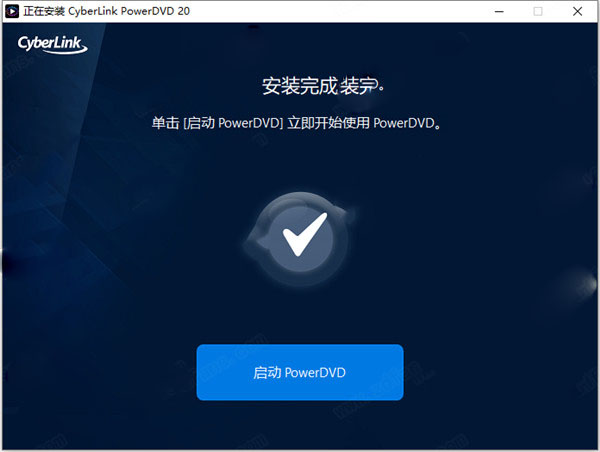Click the 安装完成 heading text
Screen dimensions: 600x452
300,86
